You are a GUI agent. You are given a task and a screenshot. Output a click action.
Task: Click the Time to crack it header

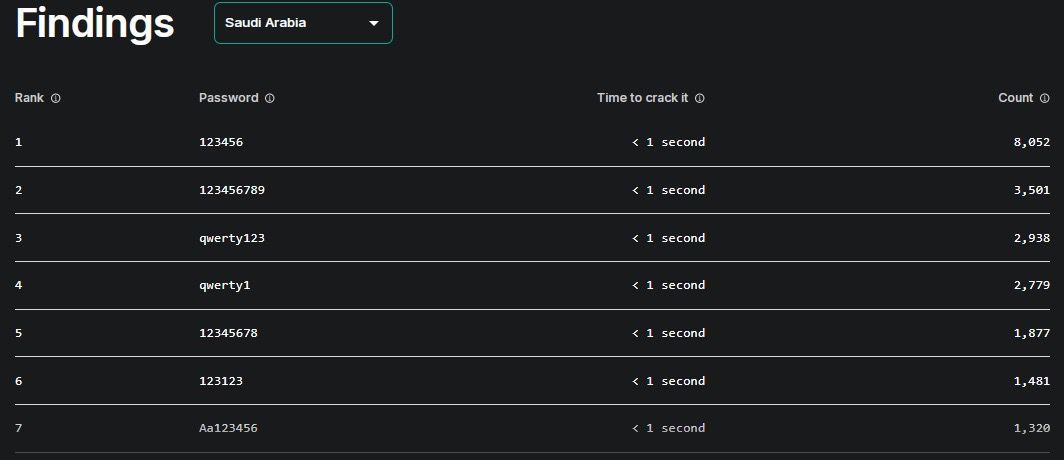643,98
